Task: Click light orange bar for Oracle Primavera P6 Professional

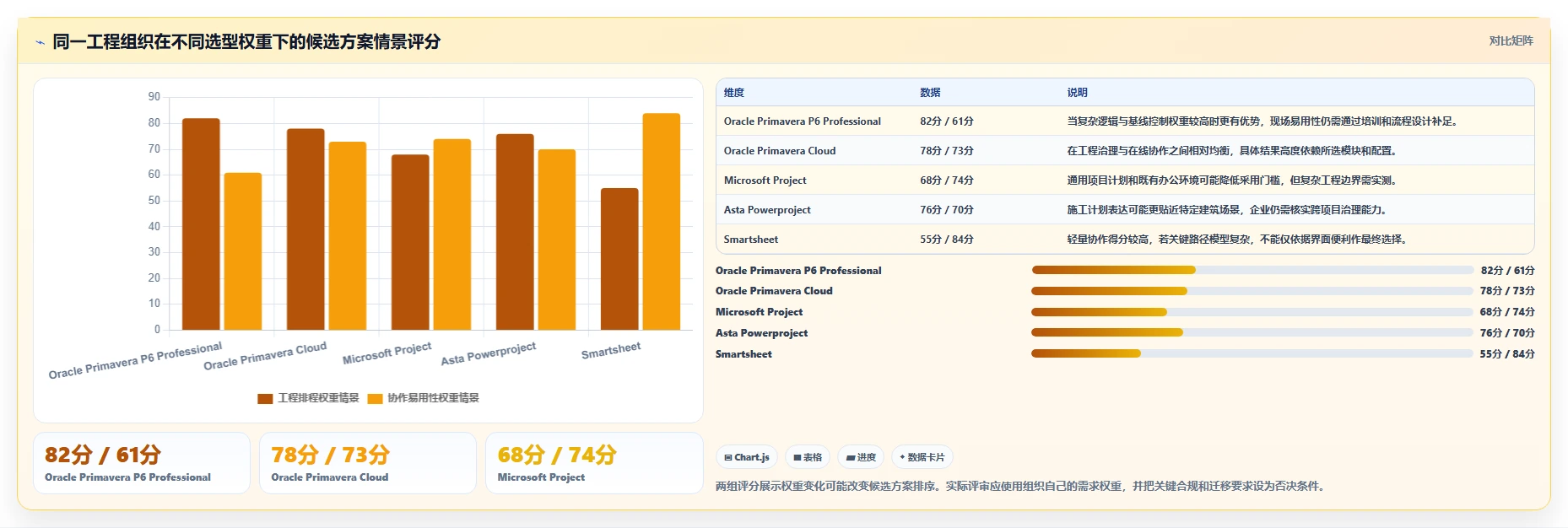Action: tap(243, 251)
